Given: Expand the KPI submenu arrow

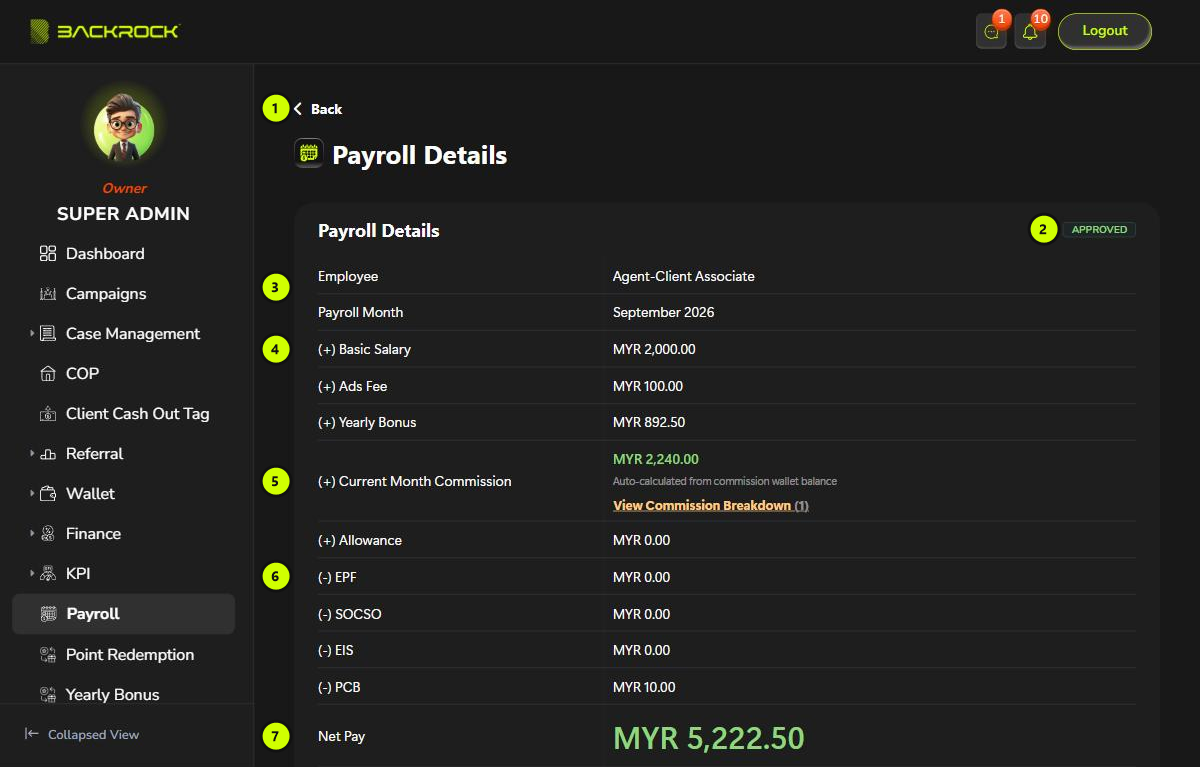Looking at the screenshot, I should [32, 574].
